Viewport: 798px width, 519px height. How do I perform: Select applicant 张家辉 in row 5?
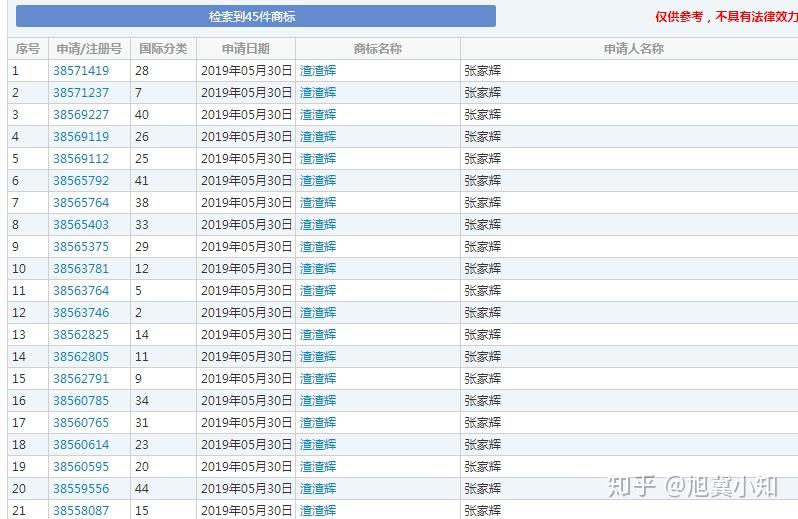pos(482,159)
